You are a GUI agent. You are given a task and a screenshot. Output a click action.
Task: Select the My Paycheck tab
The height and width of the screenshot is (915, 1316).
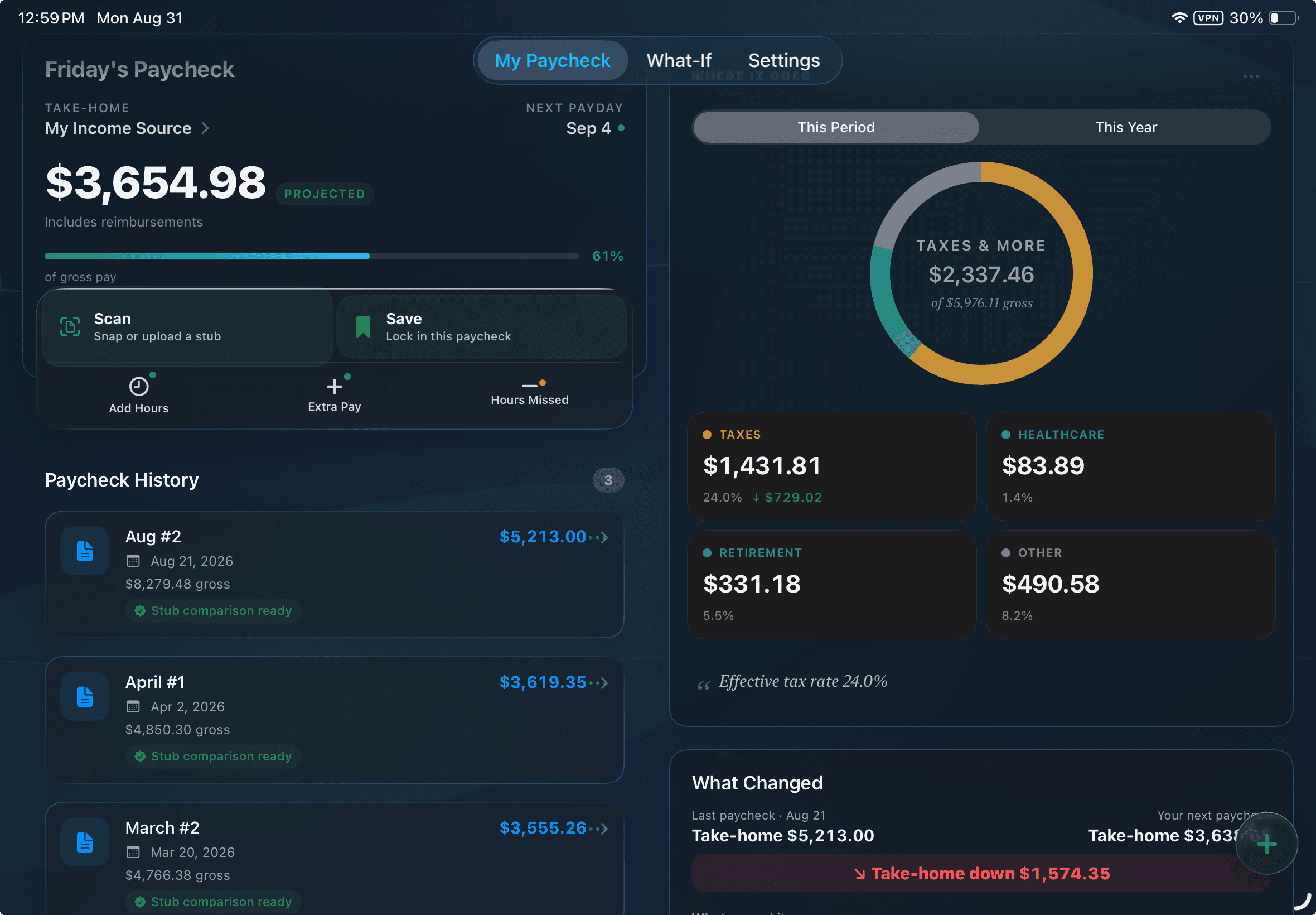point(552,60)
